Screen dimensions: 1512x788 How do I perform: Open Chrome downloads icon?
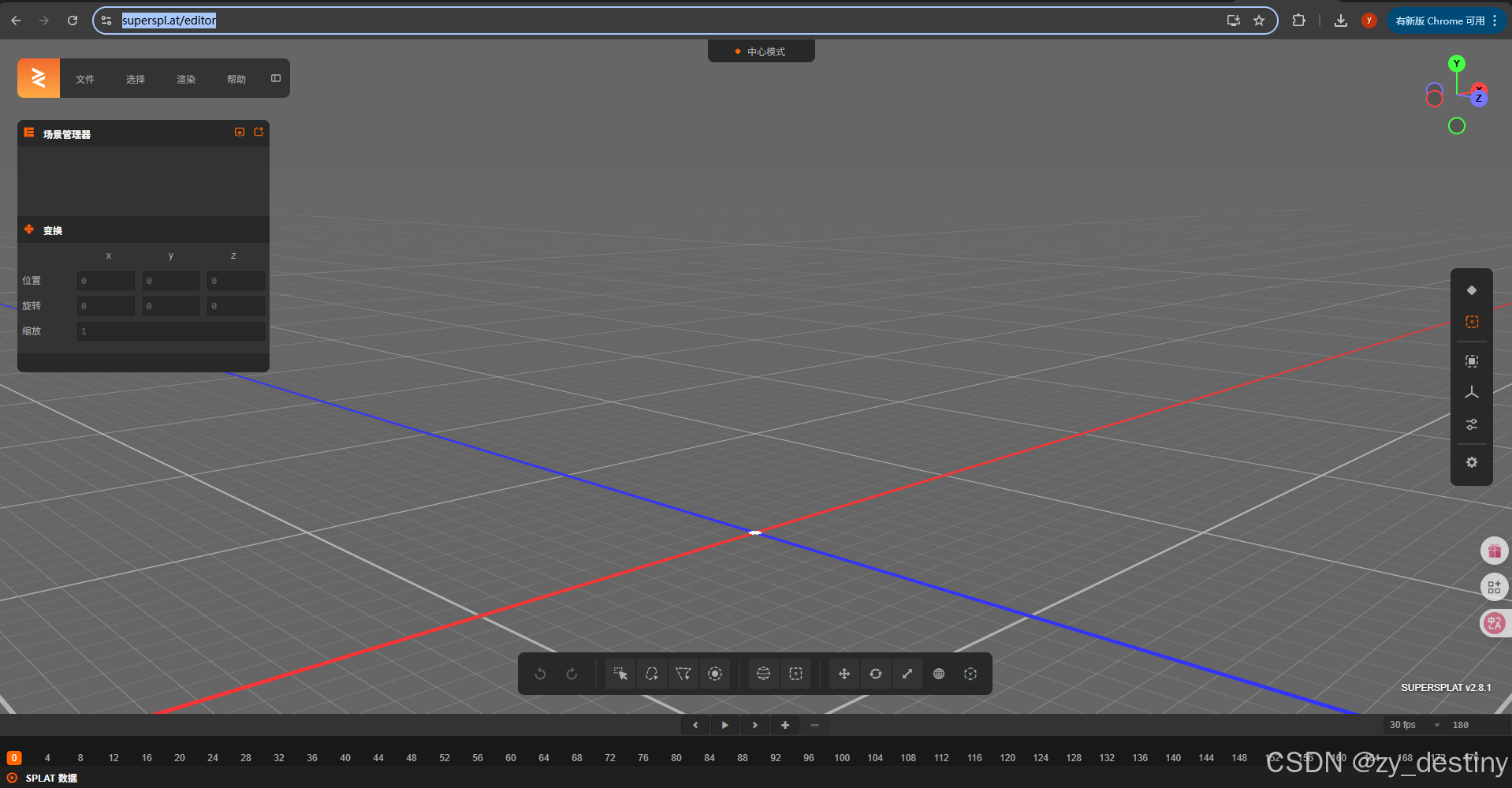tap(1340, 21)
